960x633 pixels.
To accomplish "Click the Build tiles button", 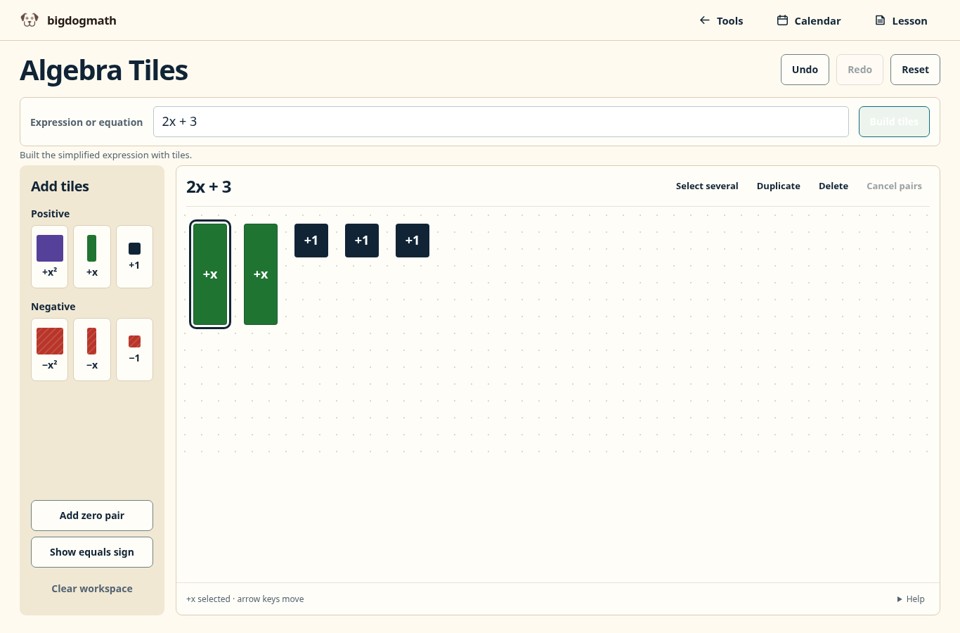I will click(x=894, y=122).
